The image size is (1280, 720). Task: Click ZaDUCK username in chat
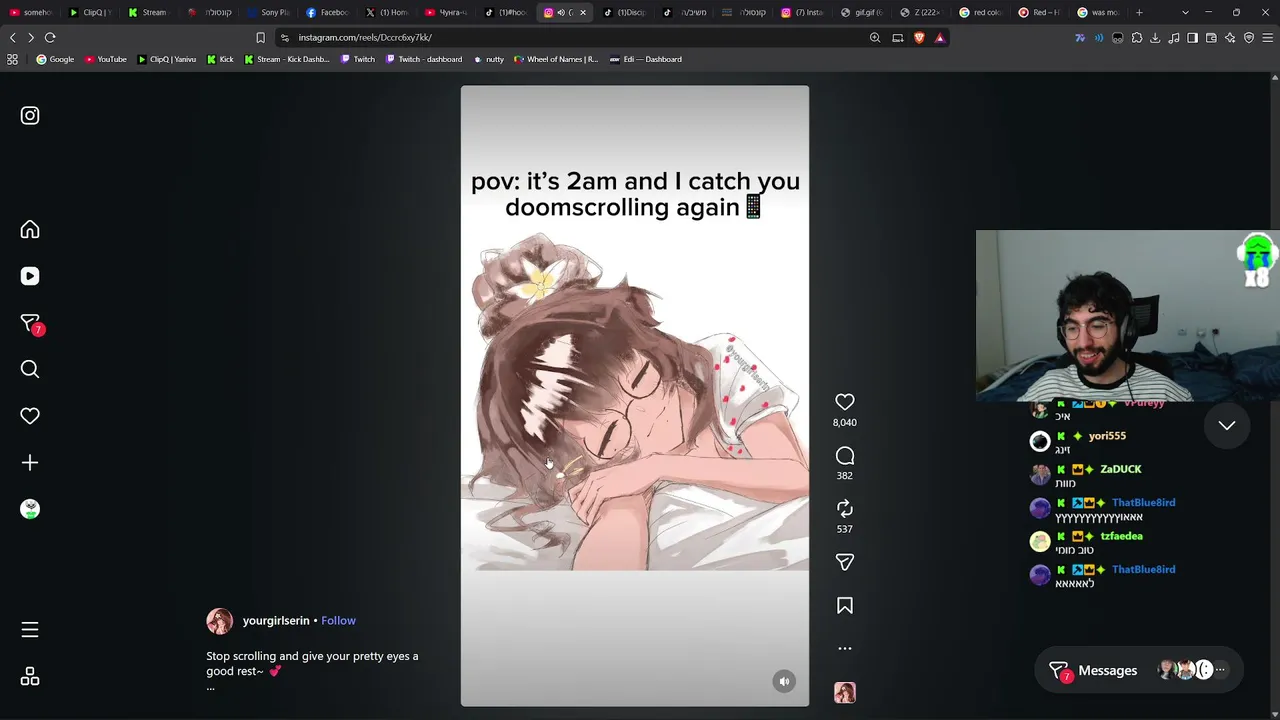[x=1121, y=469]
